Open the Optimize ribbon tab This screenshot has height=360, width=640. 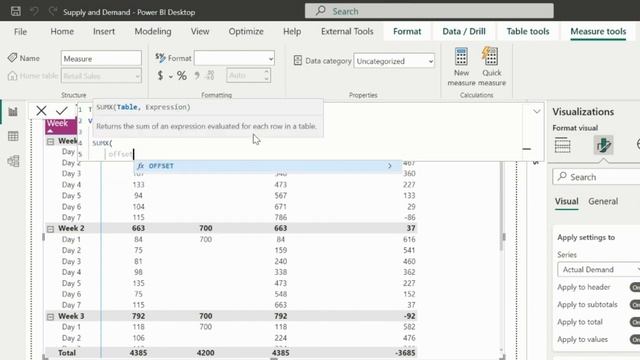click(x=246, y=31)
